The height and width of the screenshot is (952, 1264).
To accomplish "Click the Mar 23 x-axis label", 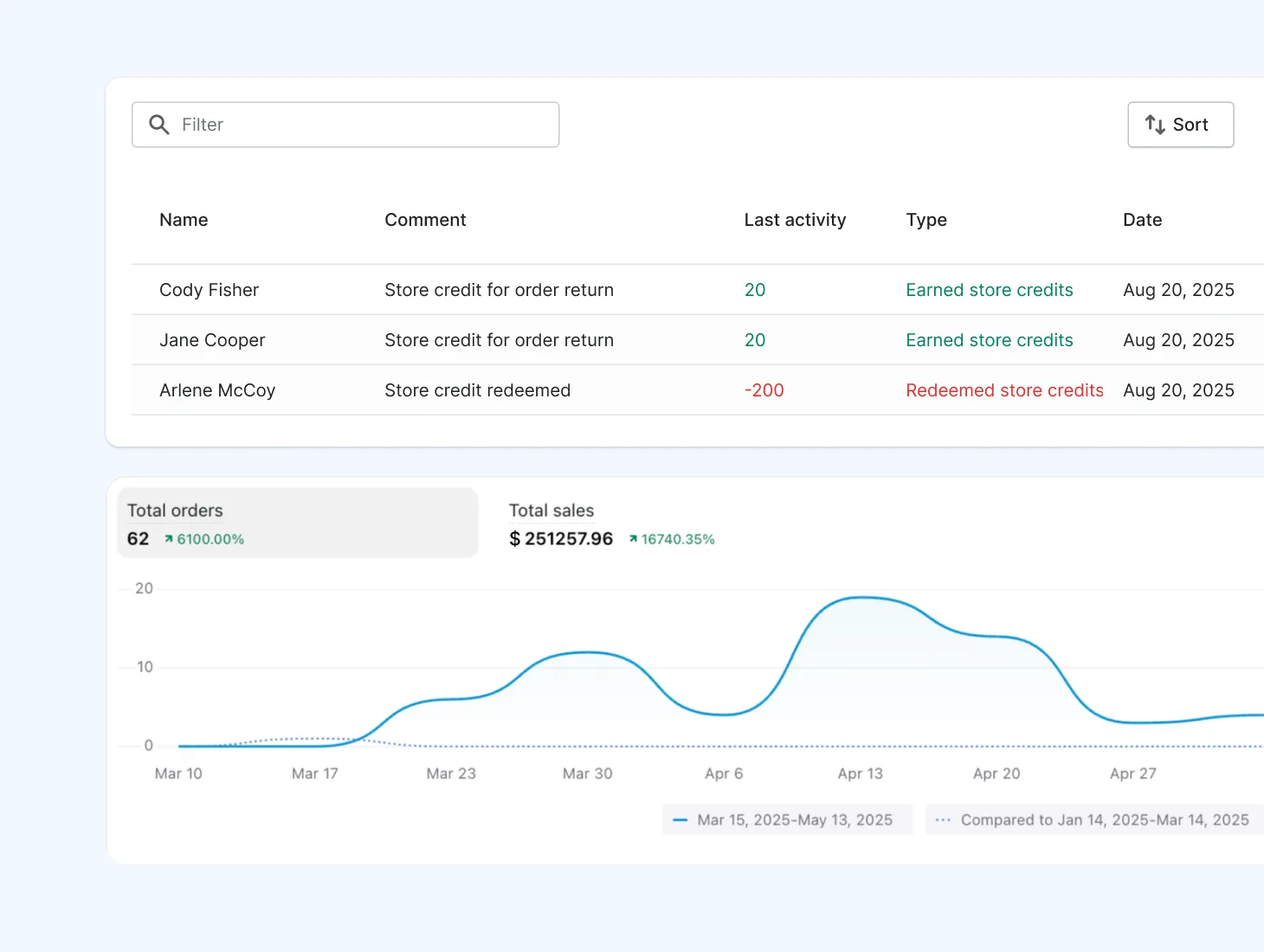I will (x=451, y=774).
